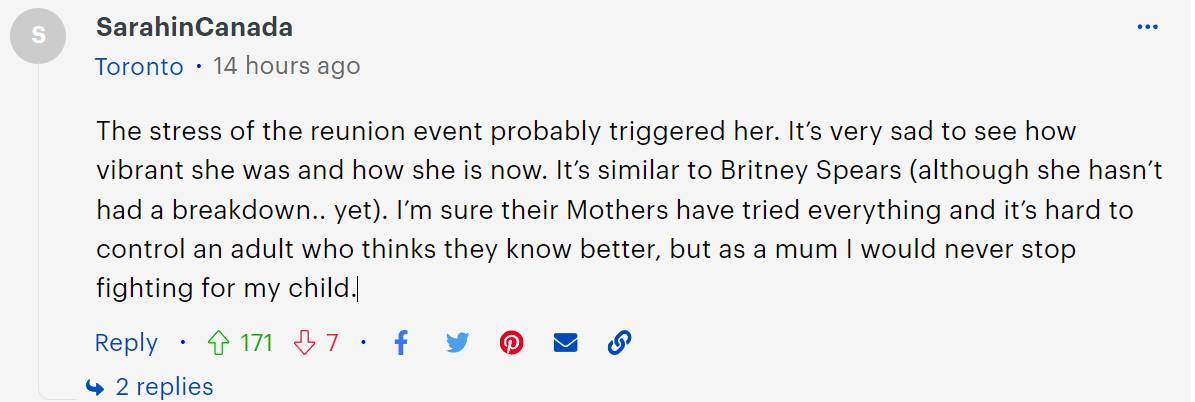Screen dimensions: 1195x402
Task: Expand the 2 replies thread
Action: (164, 387)
